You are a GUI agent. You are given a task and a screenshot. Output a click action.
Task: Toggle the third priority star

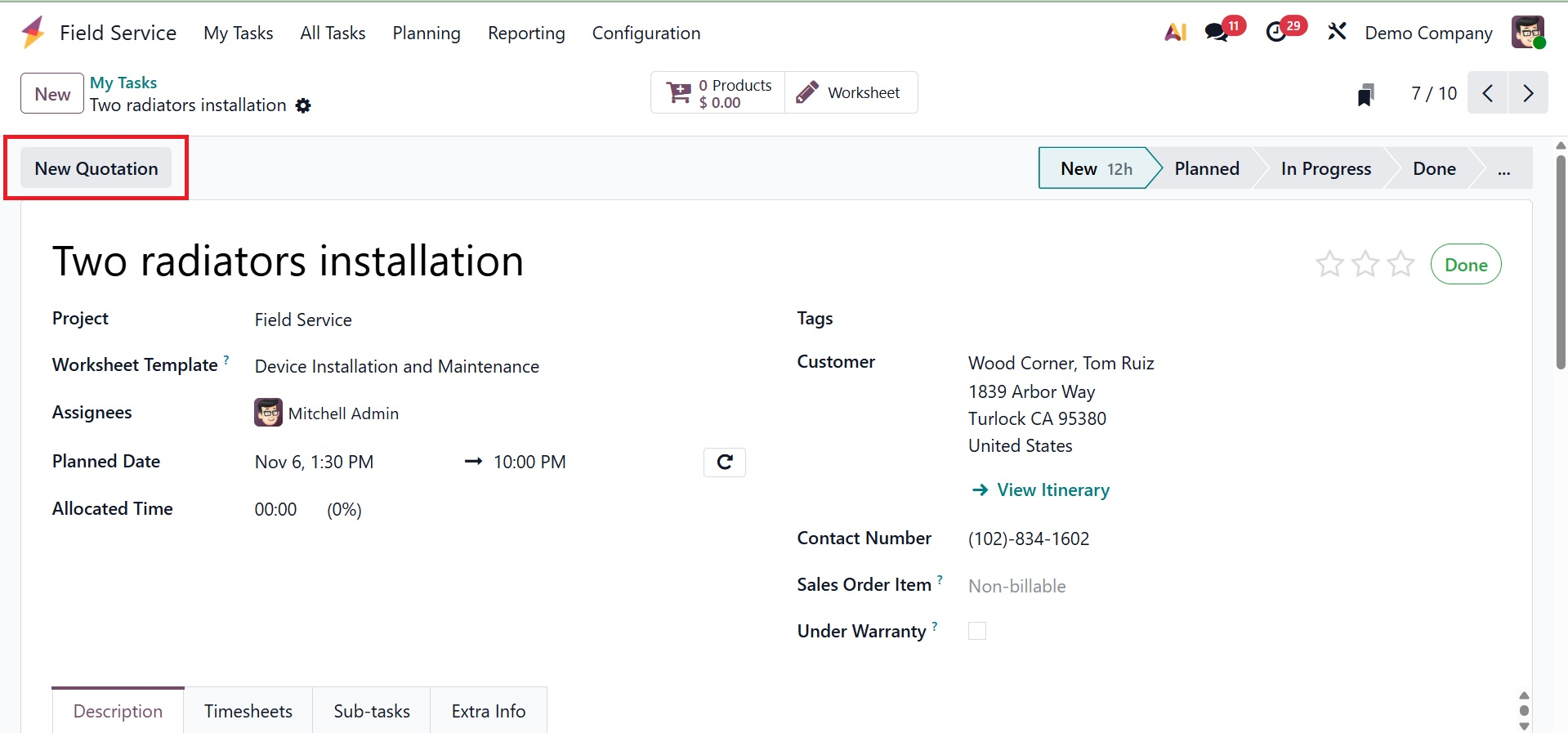click(1400, 264)
